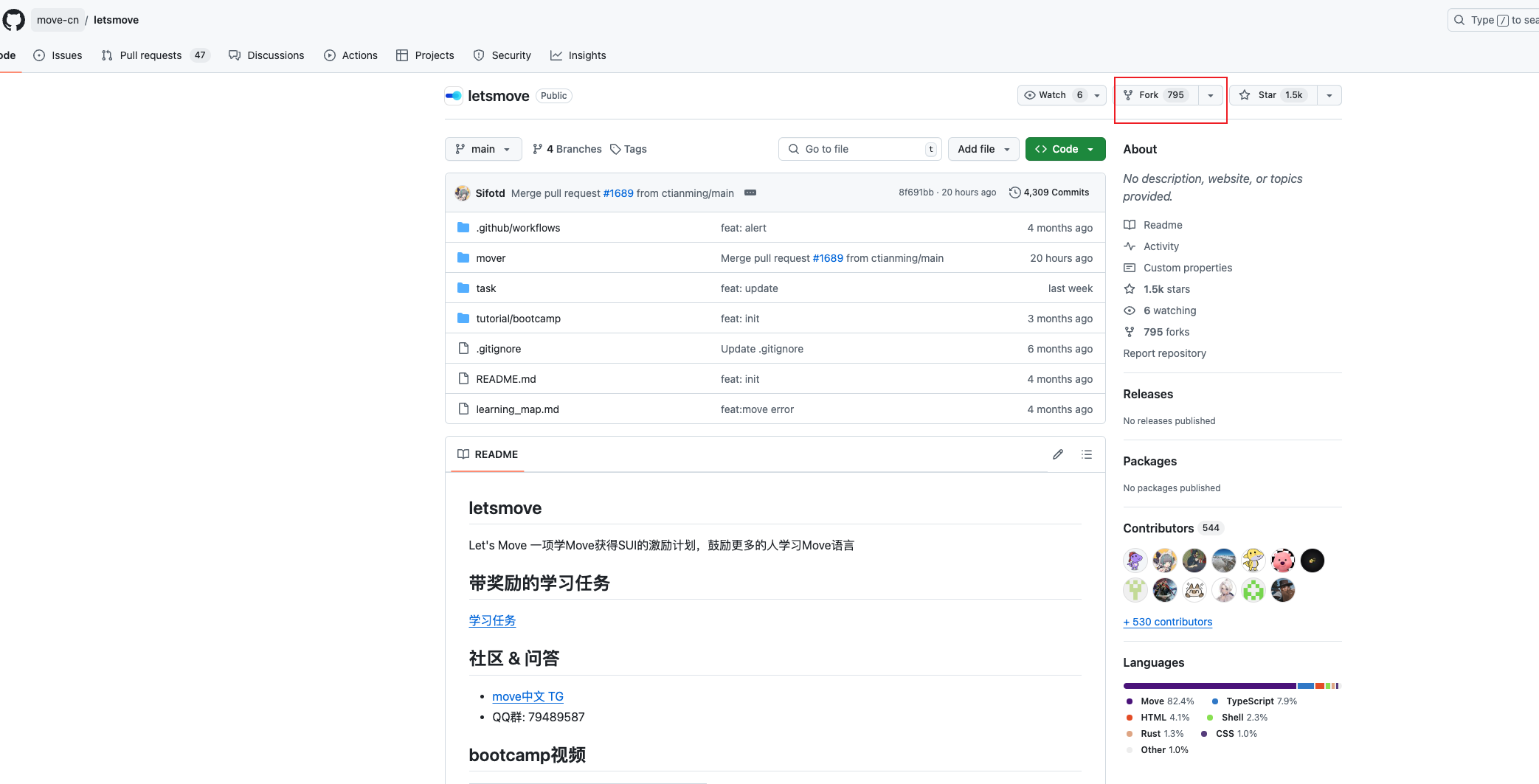Open the GitHub home logo

[13, 20]
